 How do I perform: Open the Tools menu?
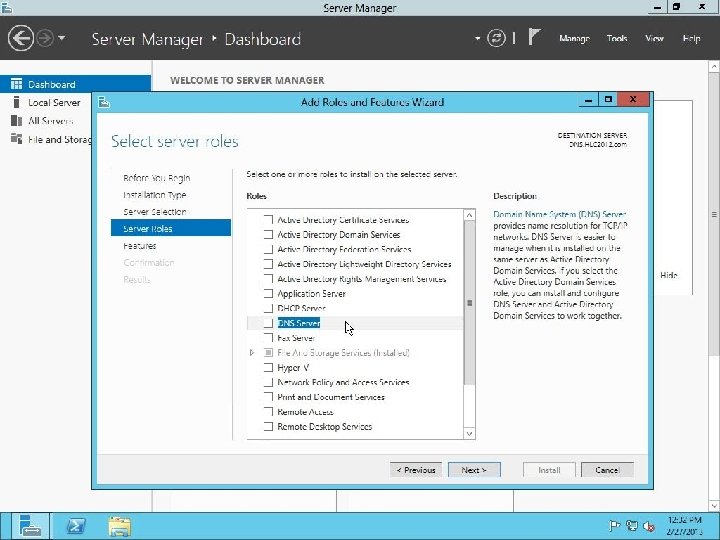point(617,39)
